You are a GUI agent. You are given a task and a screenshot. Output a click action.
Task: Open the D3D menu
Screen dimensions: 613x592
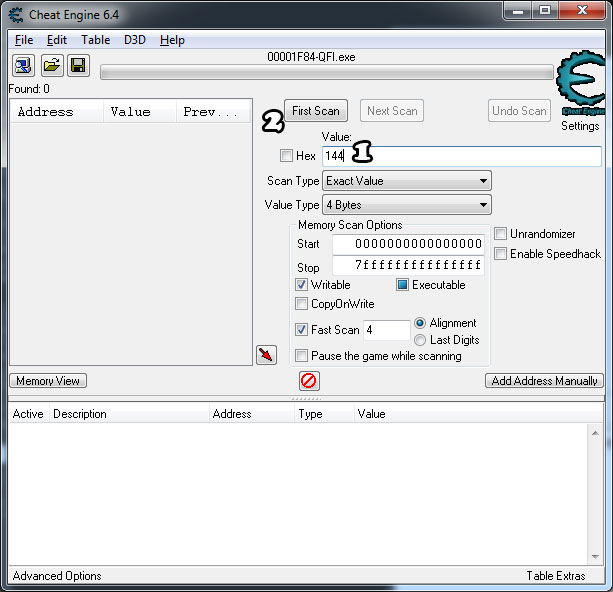pyautogui.click(x=134, y=40)
